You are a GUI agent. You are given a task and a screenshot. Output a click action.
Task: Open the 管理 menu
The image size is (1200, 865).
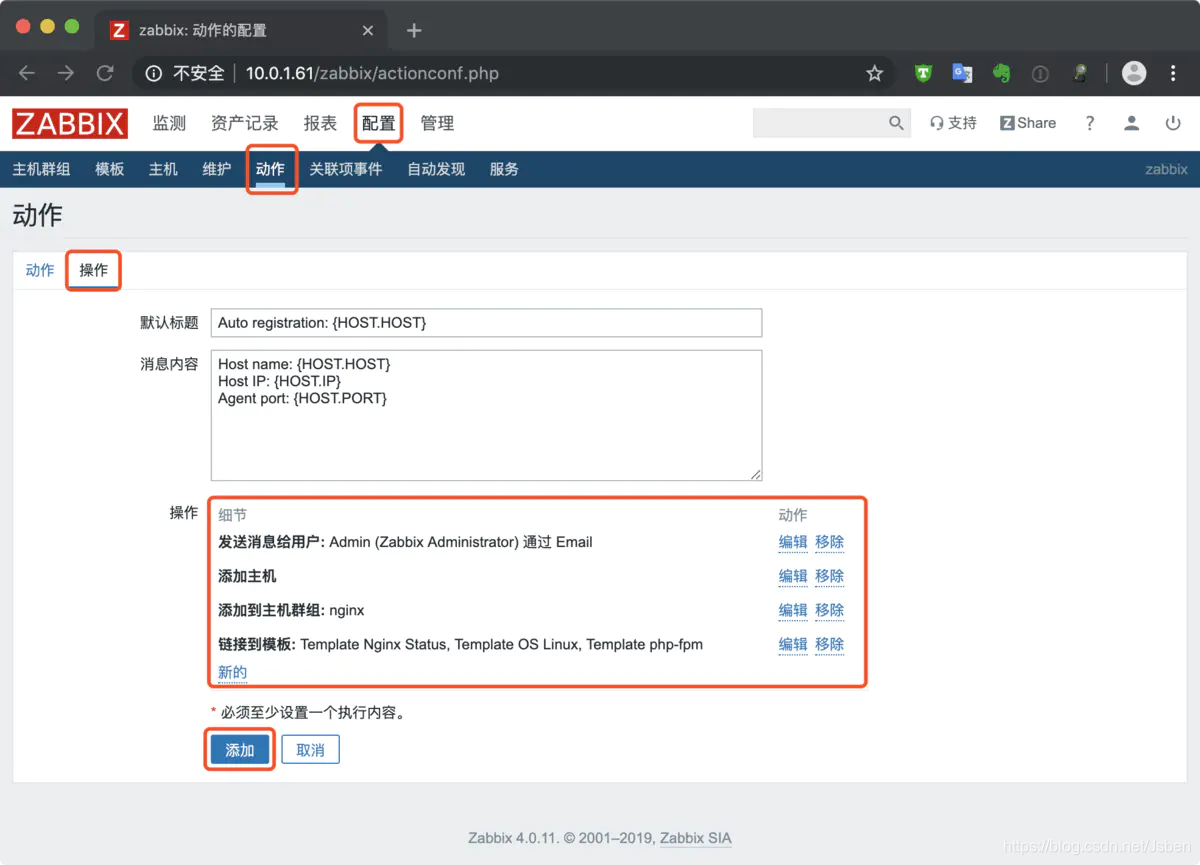(x=437, y=123)
